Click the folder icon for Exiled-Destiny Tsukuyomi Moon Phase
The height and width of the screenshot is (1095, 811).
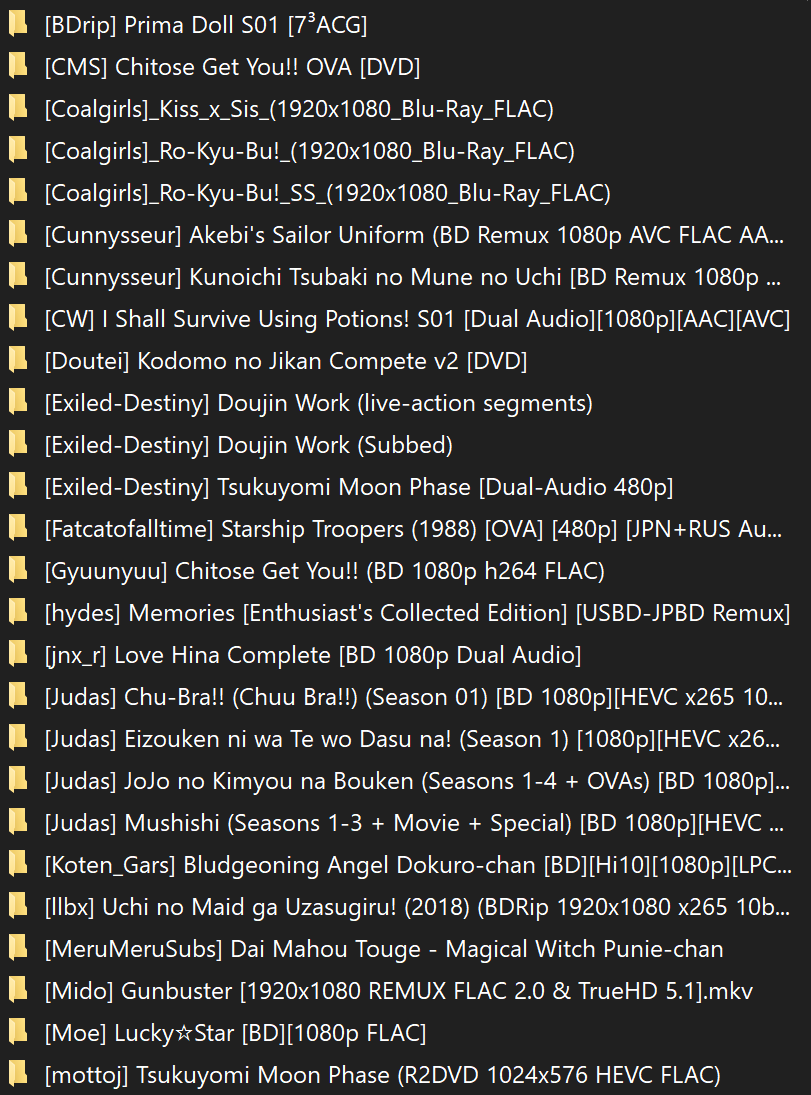[x=17, y=486]
